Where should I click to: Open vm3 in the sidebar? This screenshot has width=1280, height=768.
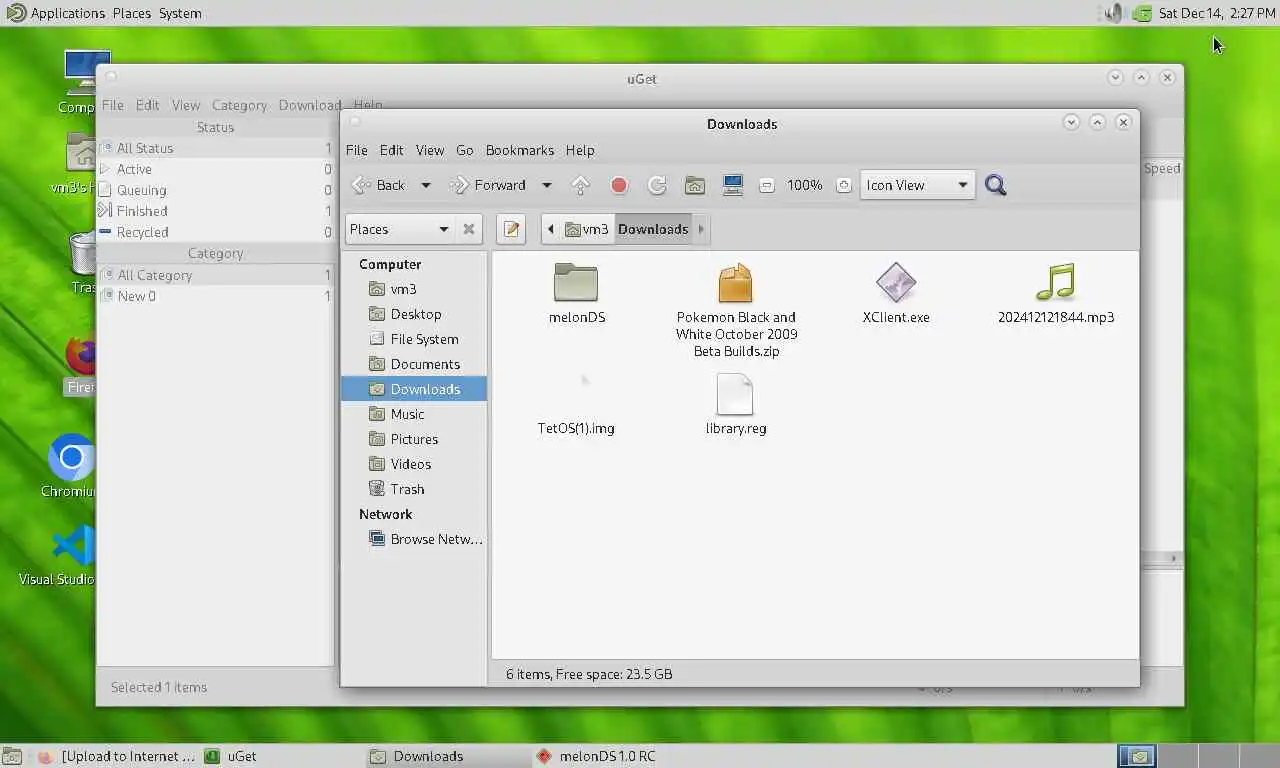(x=414, y=289)
